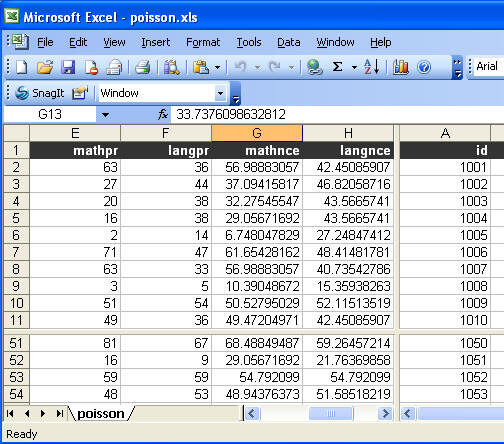Open Excel Help question mark icon
Viewport: 504px width, 444px height.
pos(424,68)
